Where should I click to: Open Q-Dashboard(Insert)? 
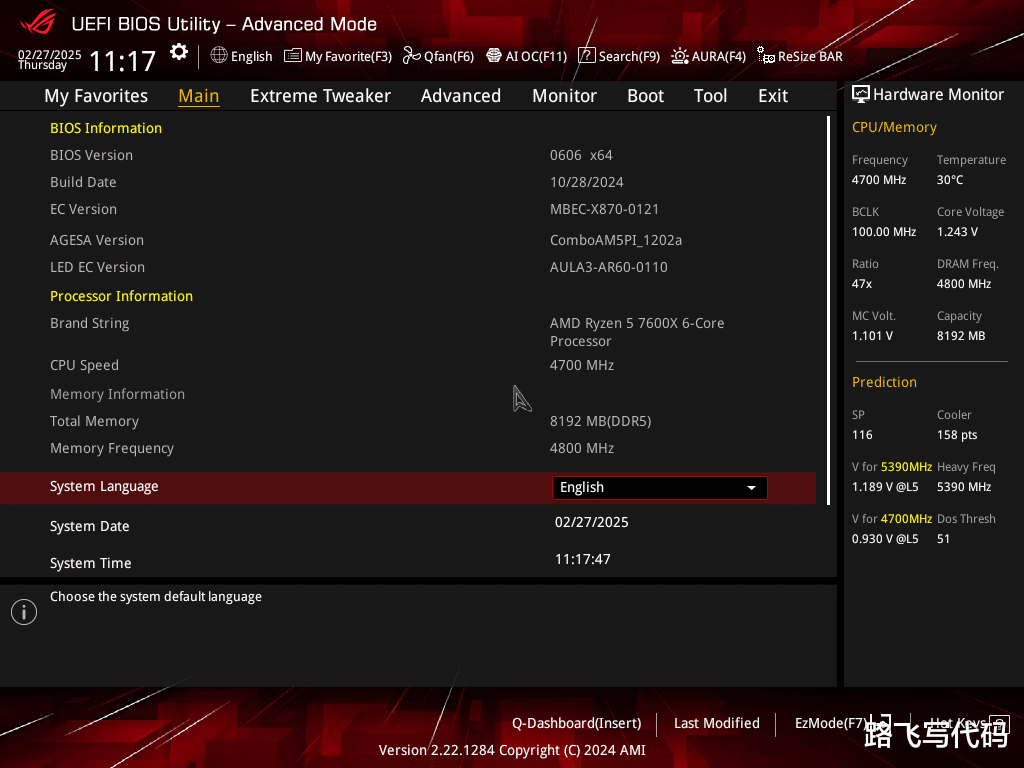[576, 723]
